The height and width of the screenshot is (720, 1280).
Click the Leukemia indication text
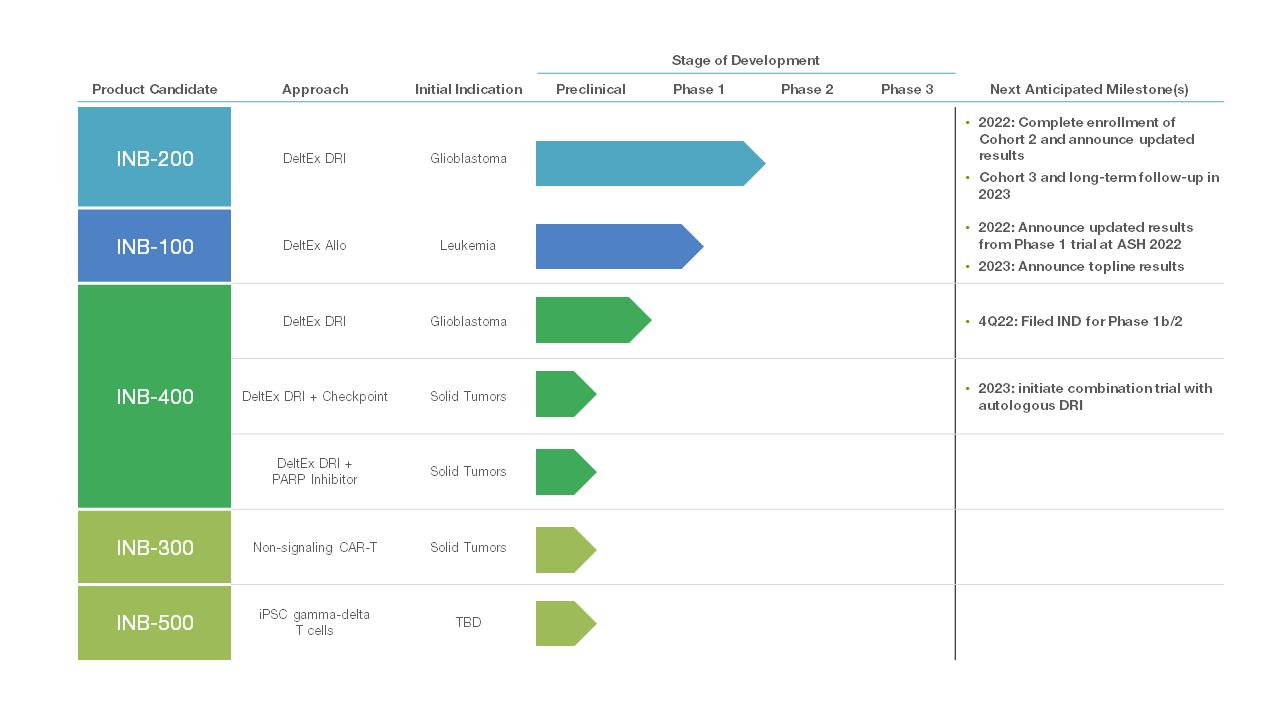(468, 245)
